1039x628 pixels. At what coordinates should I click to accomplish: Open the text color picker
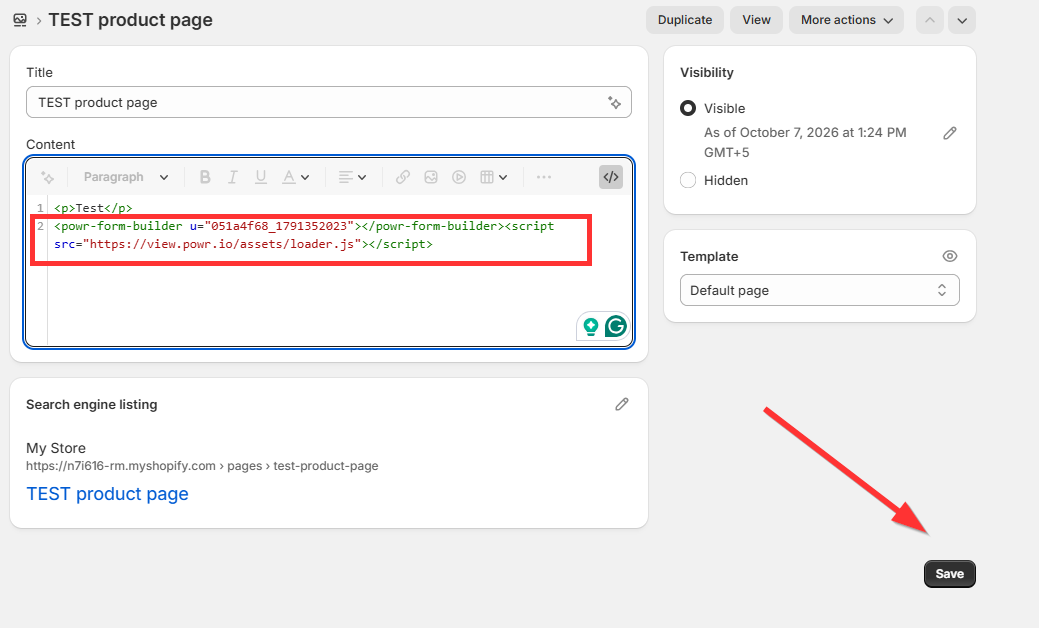[295, 177]
